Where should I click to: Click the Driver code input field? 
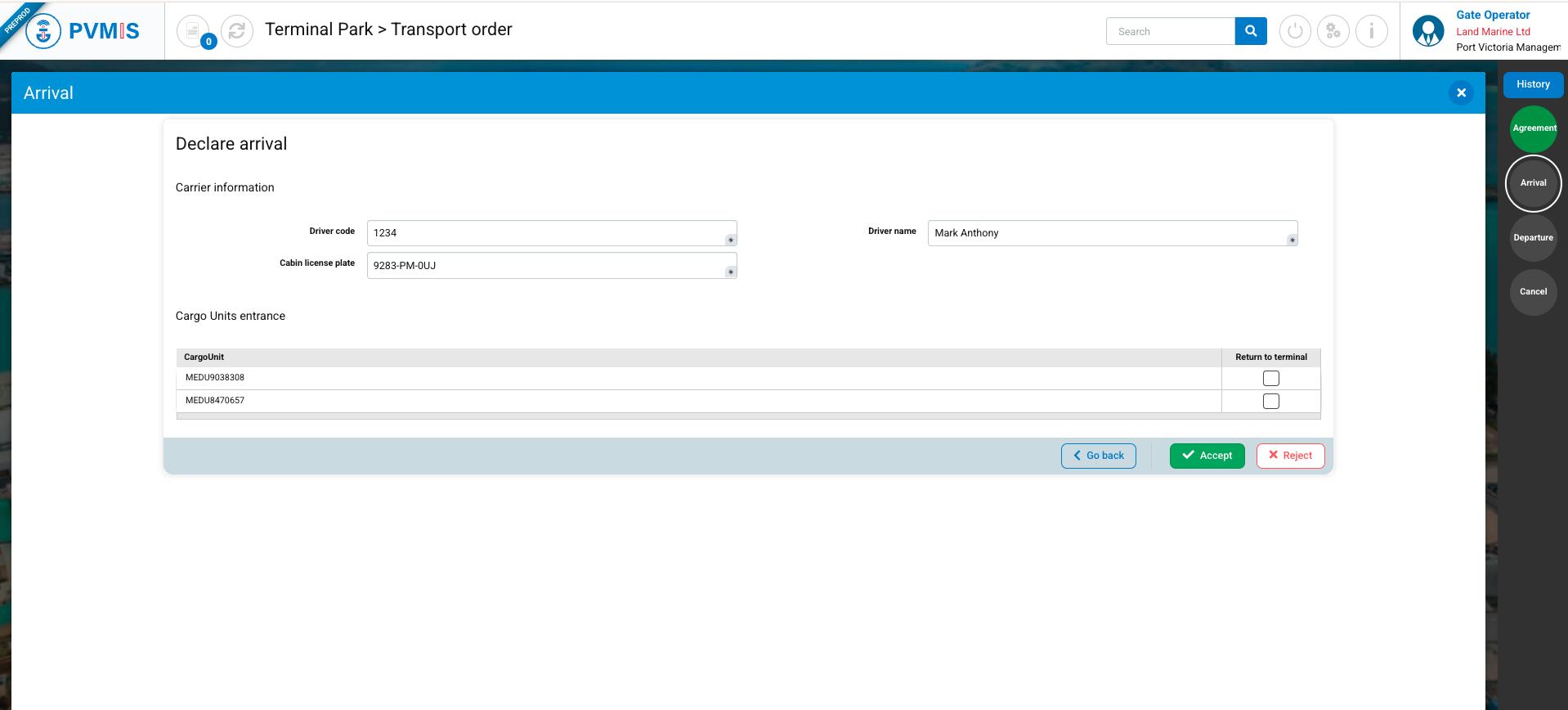pyautogui.click(x=548, y=233)
